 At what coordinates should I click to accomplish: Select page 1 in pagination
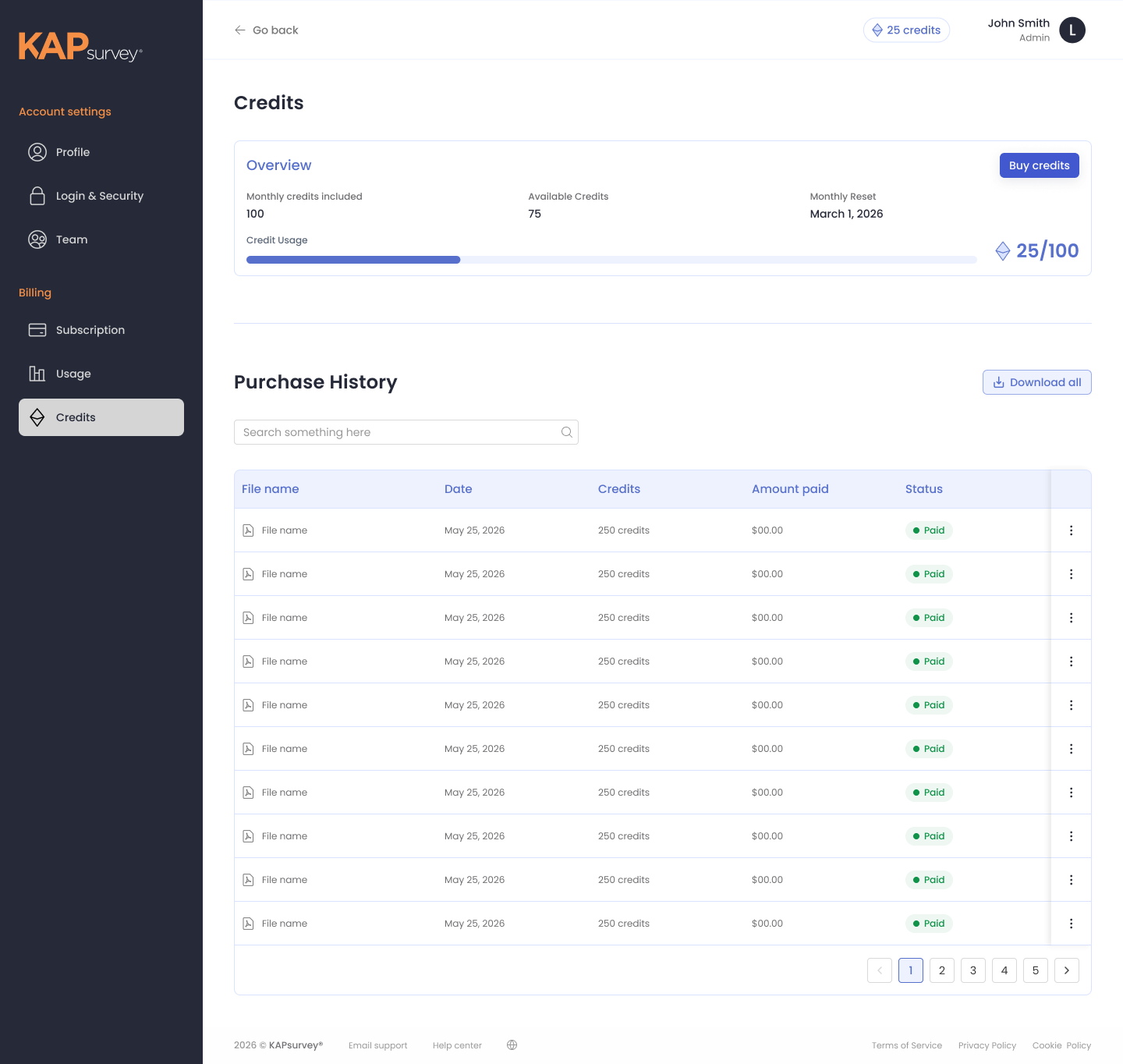[x=911, y=970]
